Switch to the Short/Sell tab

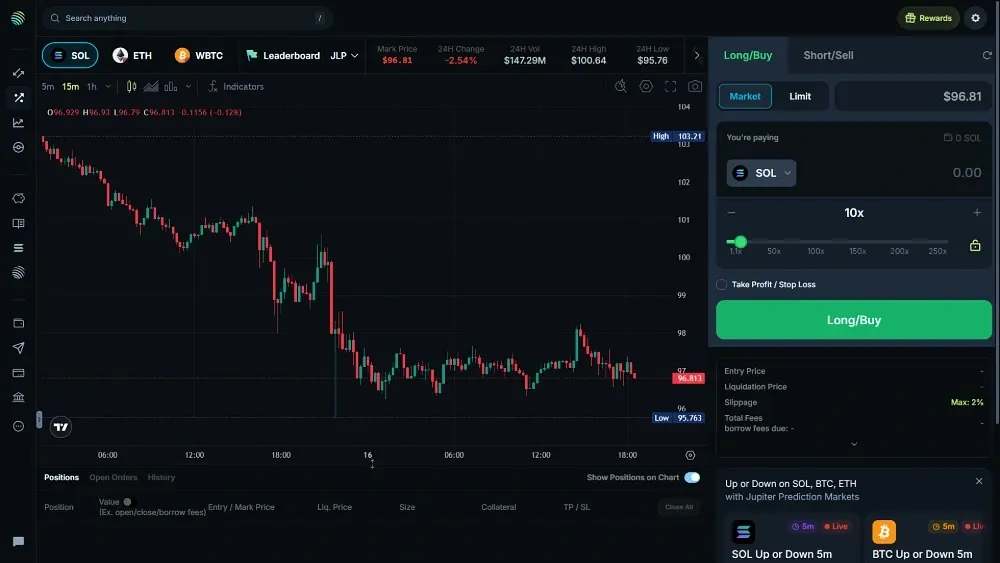tap(828, 55)
